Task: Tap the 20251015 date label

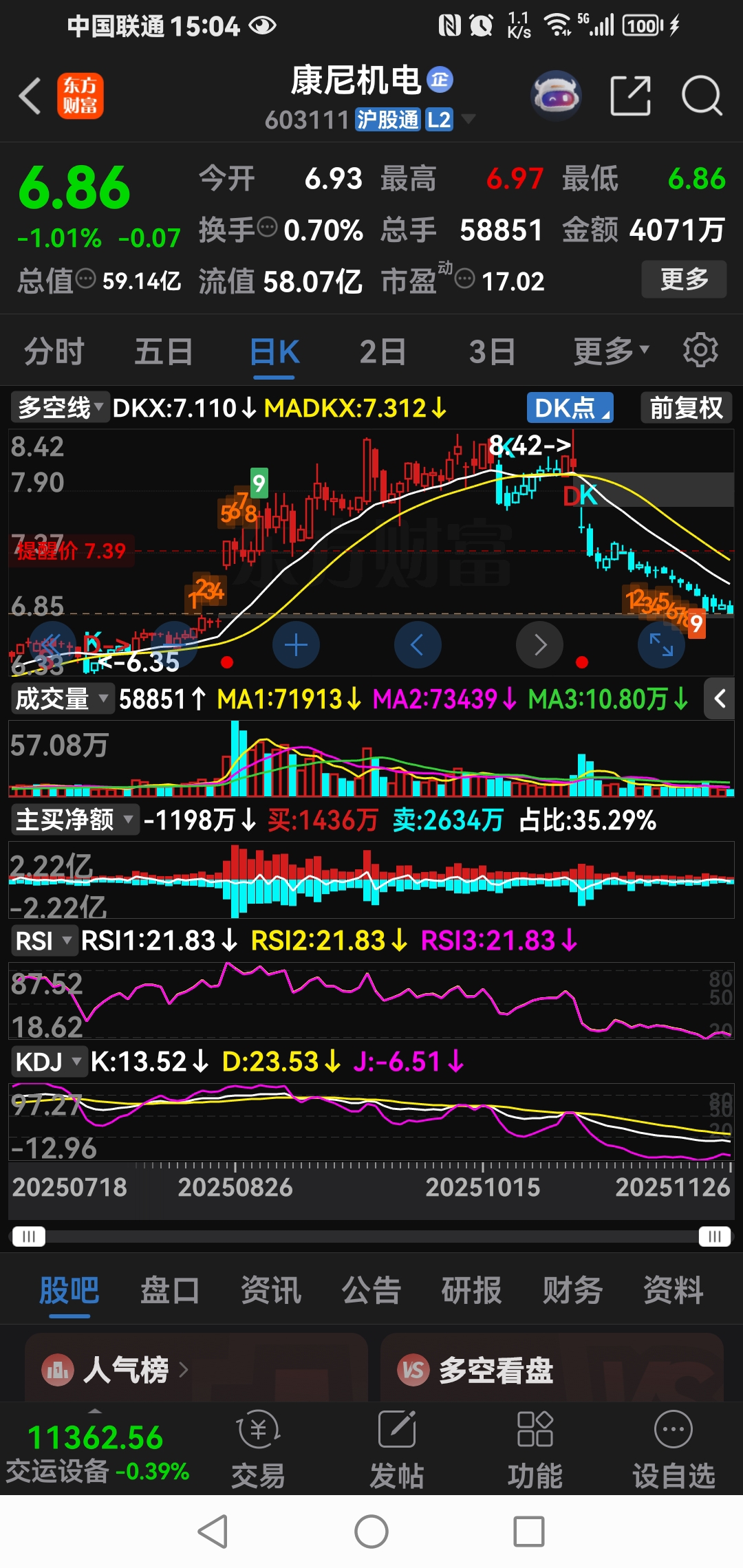Action: [483, 1187]
